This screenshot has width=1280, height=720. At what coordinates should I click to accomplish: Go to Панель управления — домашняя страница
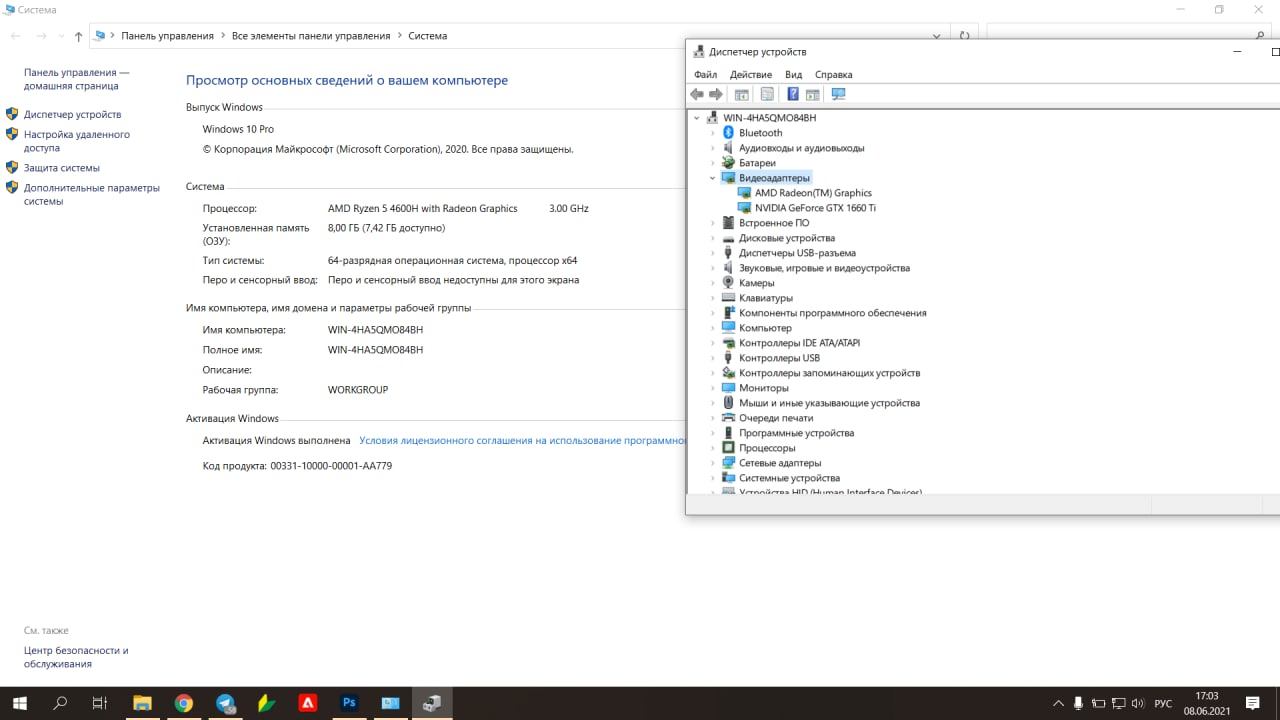pos(77,79)
